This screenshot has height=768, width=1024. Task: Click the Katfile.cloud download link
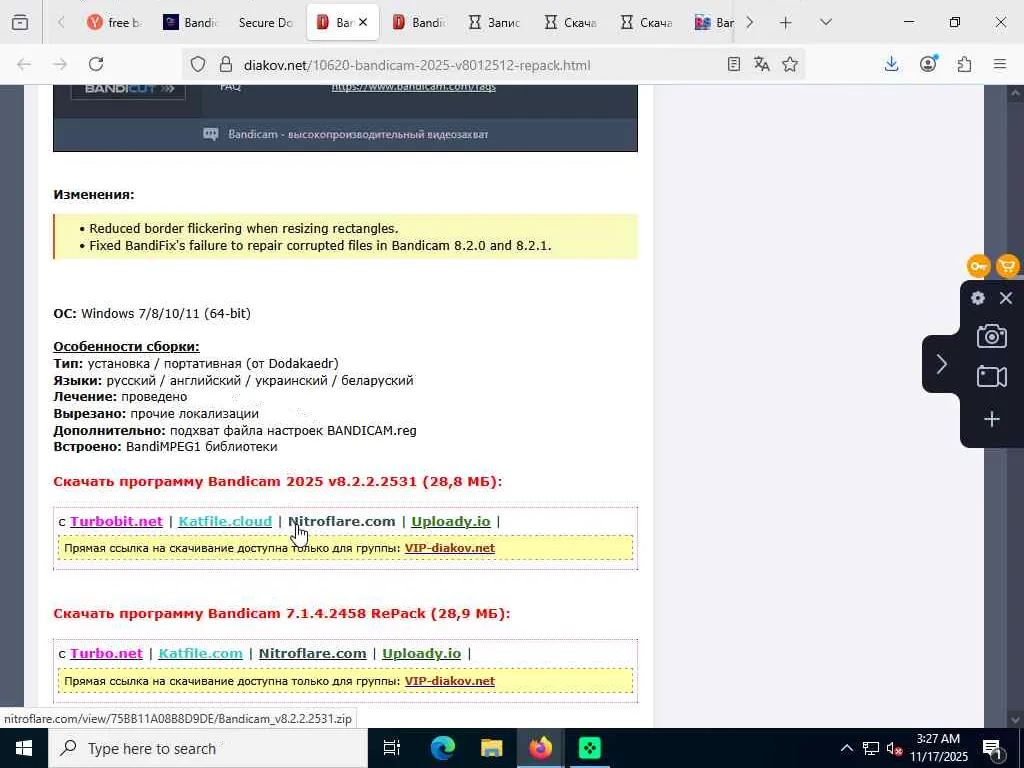225,521
